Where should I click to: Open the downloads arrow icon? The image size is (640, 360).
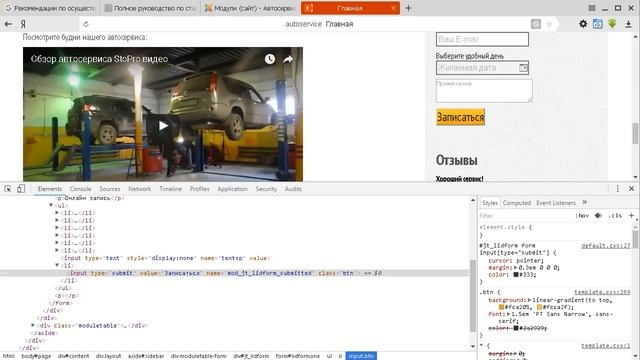point(628,24)
